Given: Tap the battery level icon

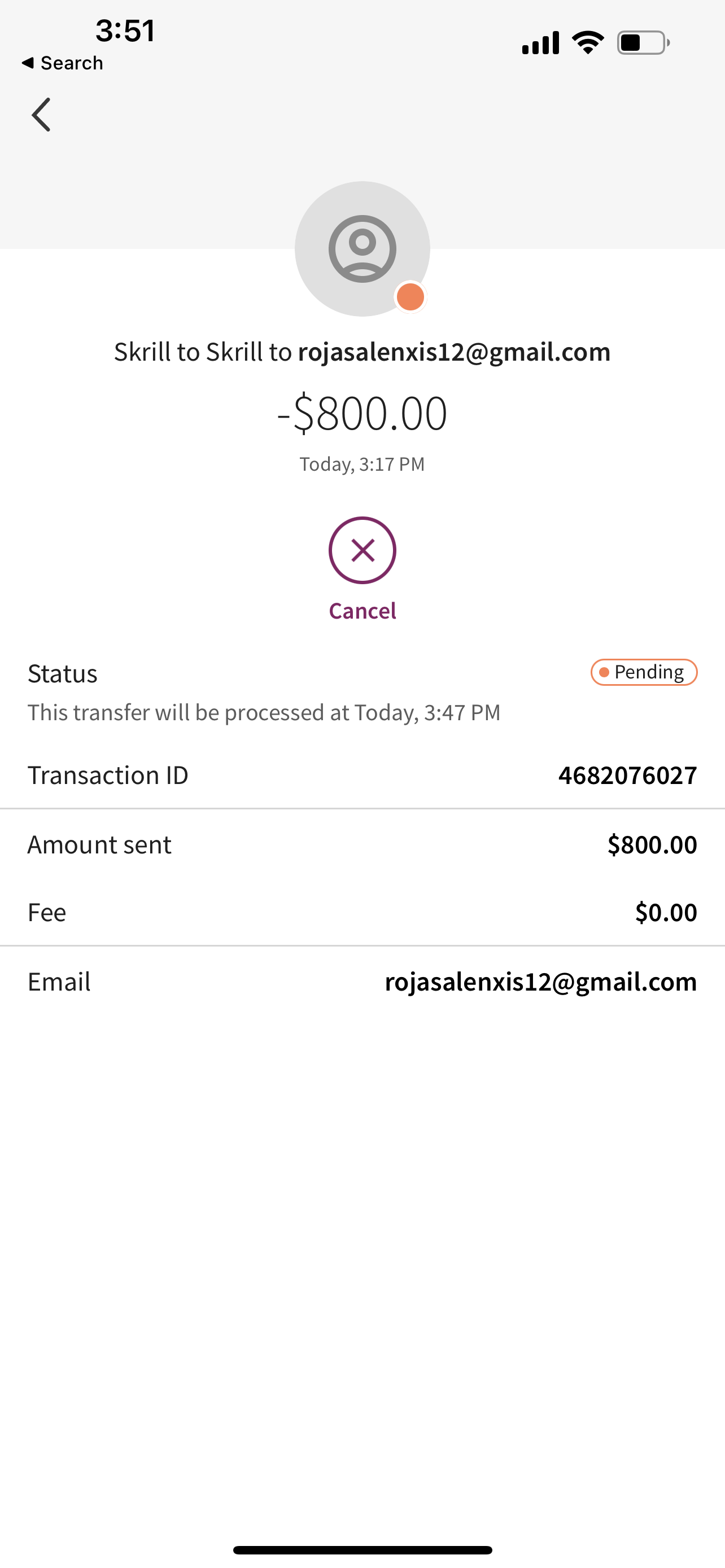Looking at the screenshot, I should coord(643,43).
